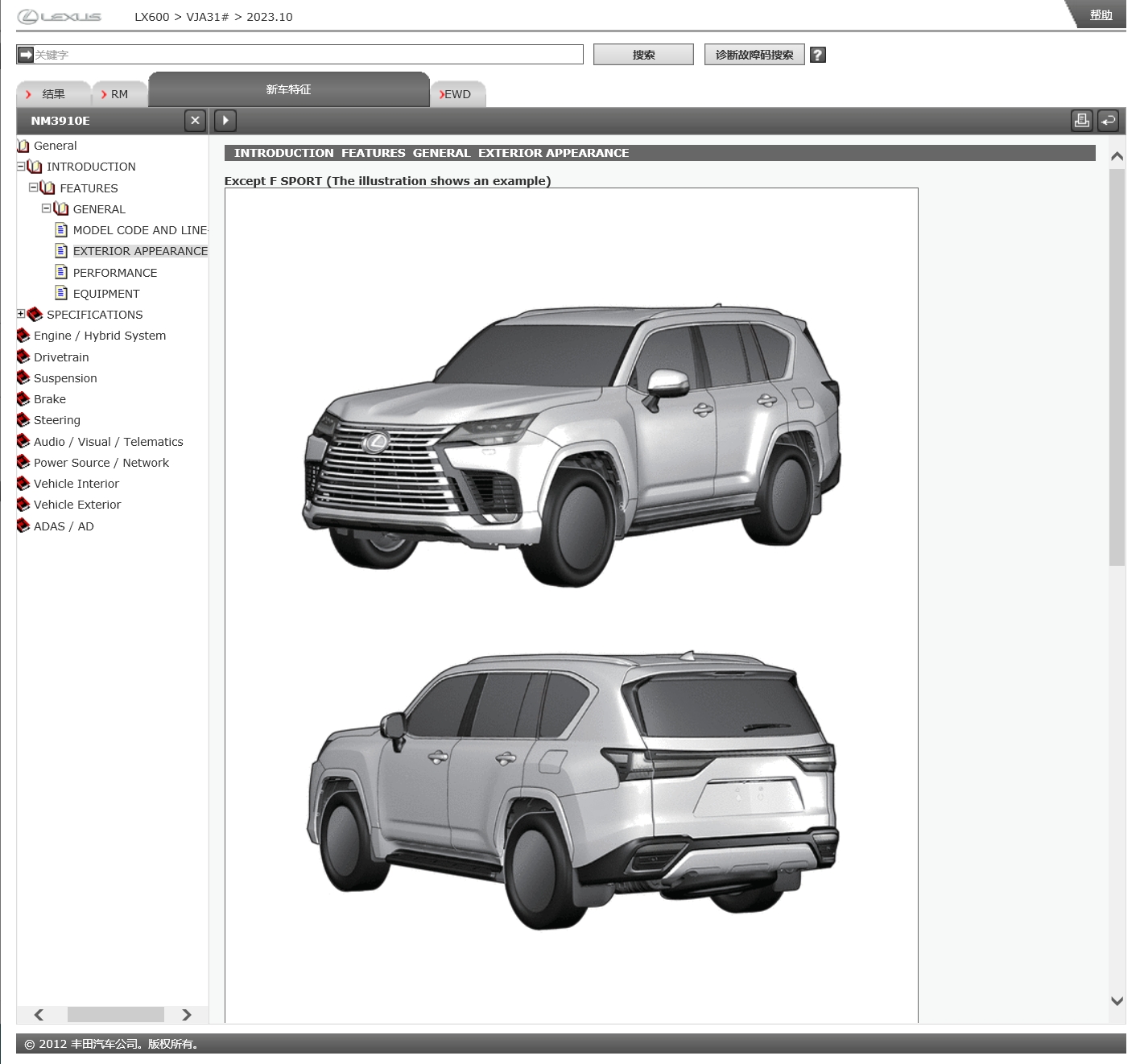The width and height of the screenshot is (1140, 1064).
Task: Open the Engine / Hybrid System book
Action: (99, 336)
